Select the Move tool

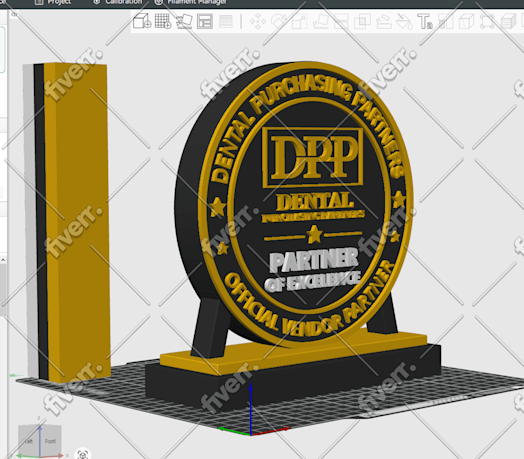click(x=258, y=22)
